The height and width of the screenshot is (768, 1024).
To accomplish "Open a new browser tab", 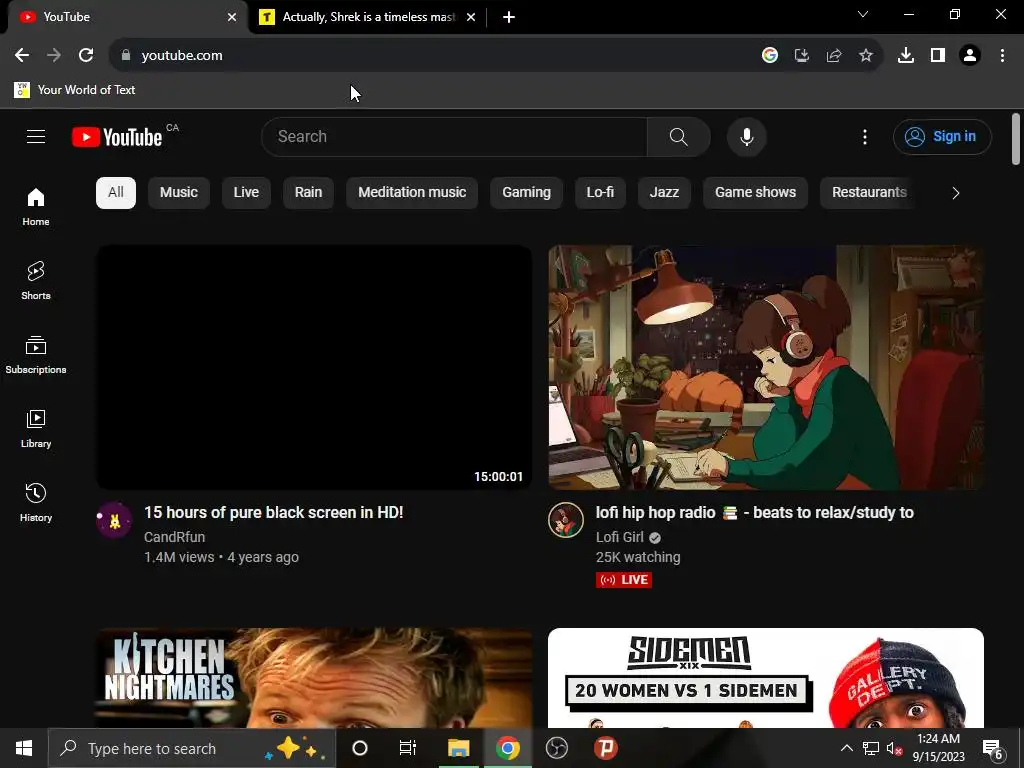I will point(509,17).
